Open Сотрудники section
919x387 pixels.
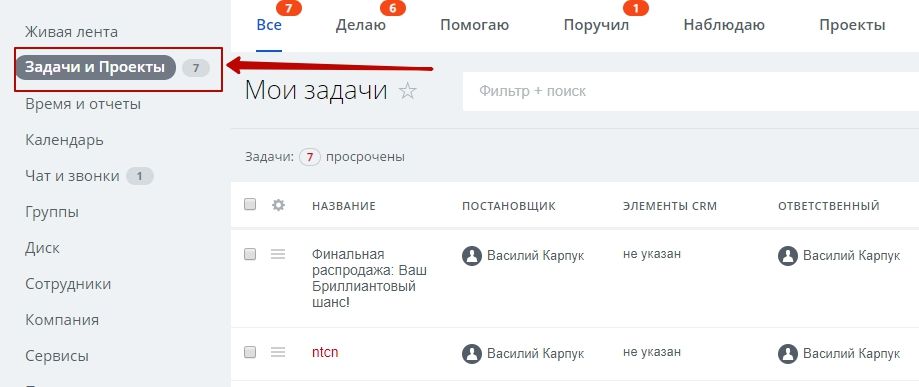tap(68, 284)
